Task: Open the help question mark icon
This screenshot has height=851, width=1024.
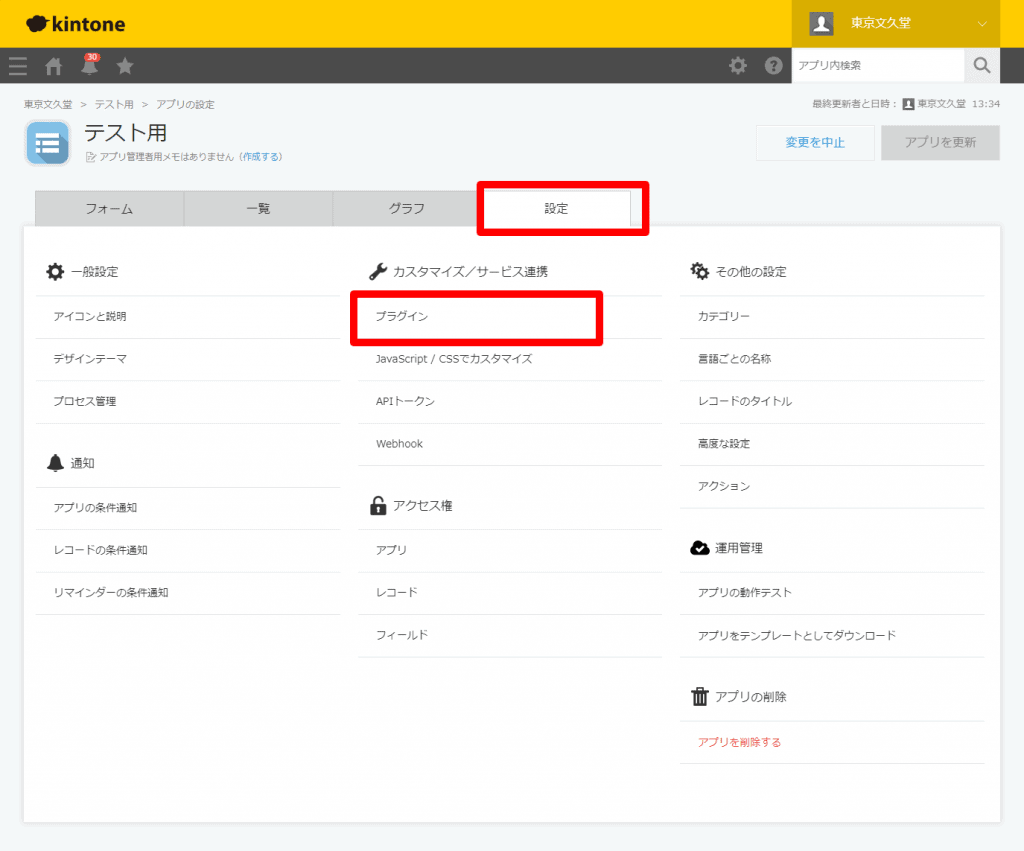Action: click(x=773, y=66)
